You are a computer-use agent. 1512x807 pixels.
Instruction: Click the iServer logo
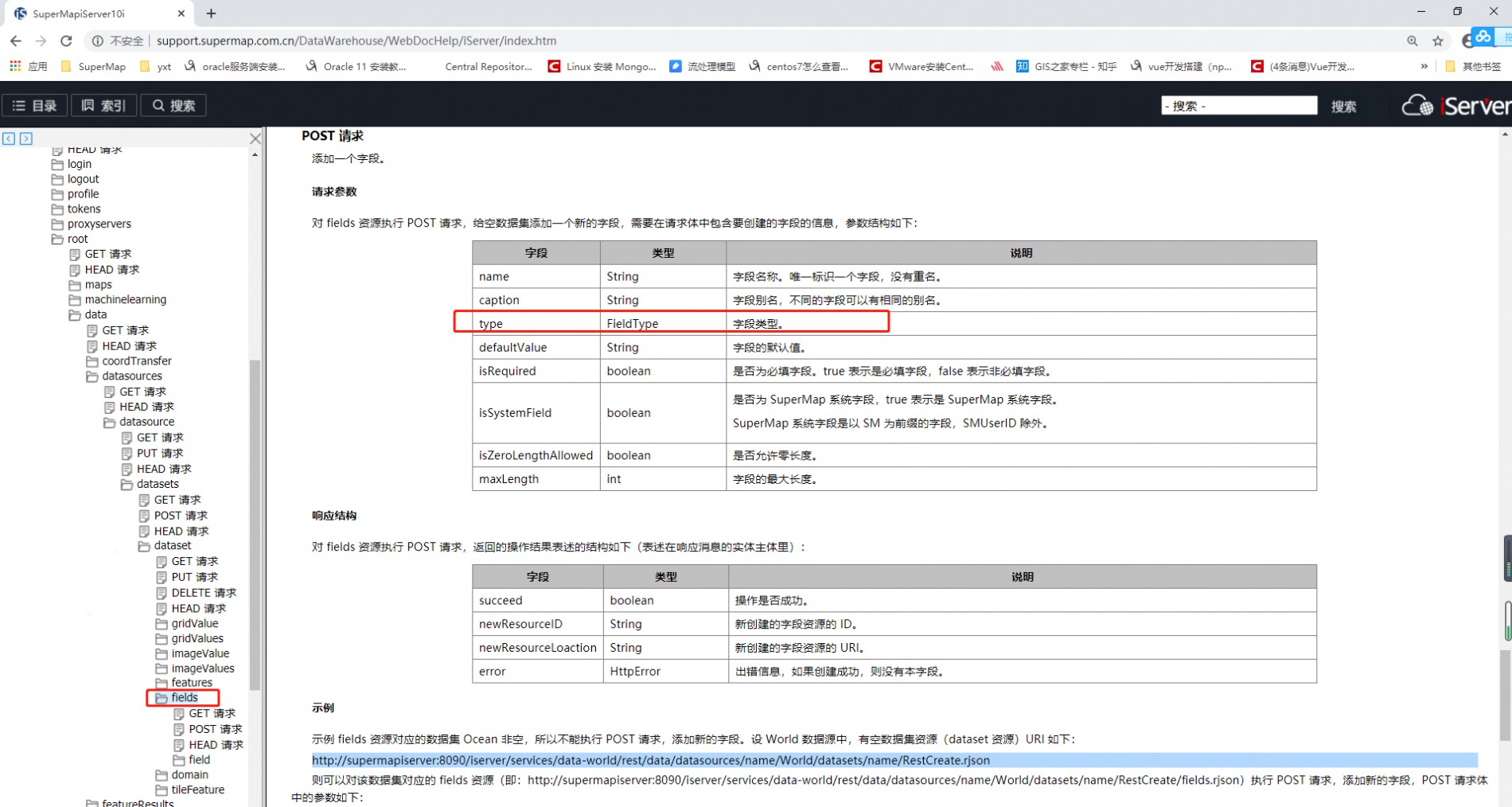tap(1456, 105)
